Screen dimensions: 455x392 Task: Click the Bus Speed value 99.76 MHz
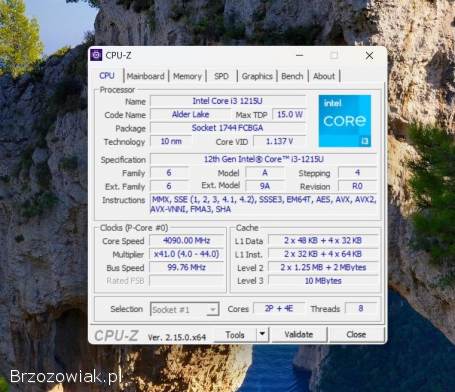tap(187, 268)
